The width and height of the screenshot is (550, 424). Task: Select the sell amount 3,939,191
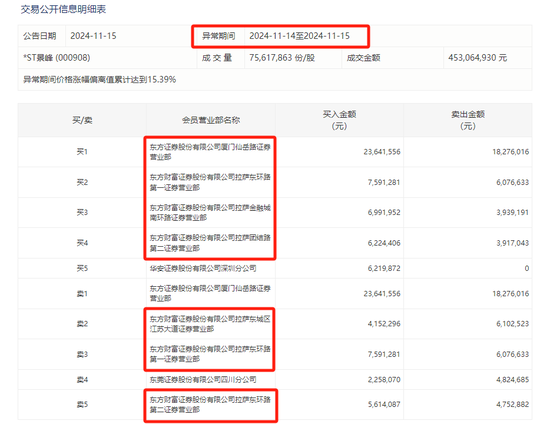(x=512, y=213)
